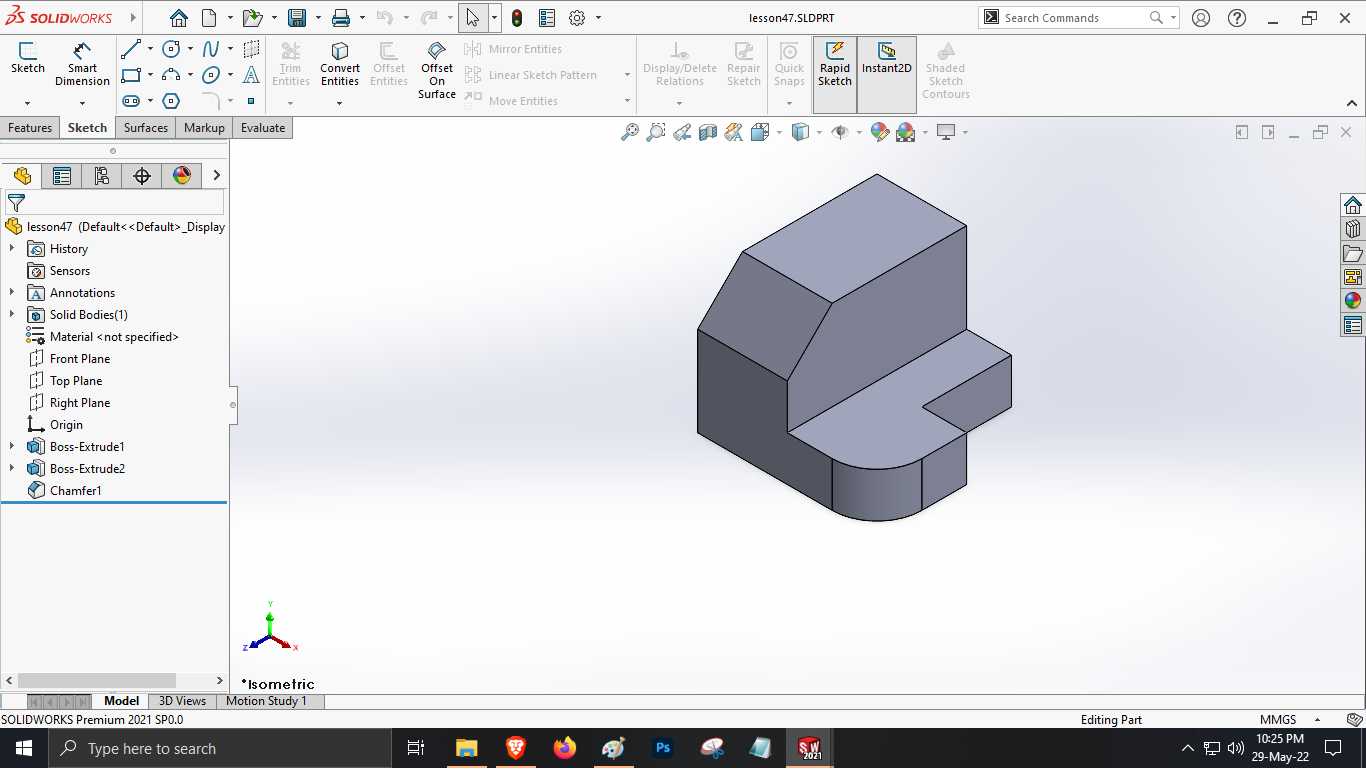Open the ConfigurationManager tab

102,176
